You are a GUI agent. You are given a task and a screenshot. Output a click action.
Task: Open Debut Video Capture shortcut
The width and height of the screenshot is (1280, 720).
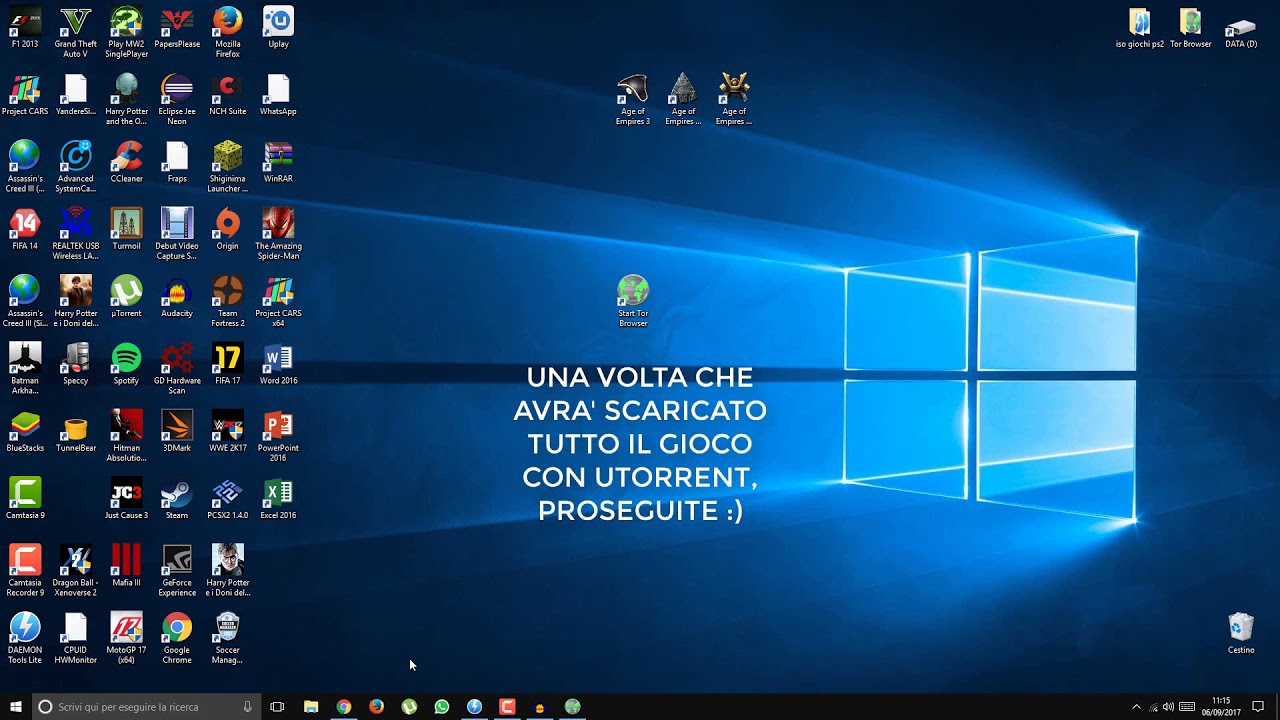click(177, 234)
